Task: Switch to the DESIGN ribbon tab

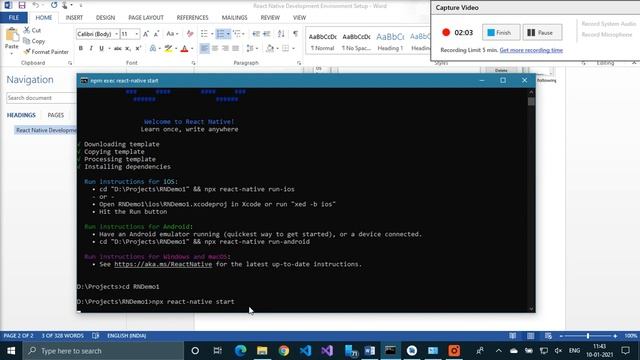Action: click(105, 18)
